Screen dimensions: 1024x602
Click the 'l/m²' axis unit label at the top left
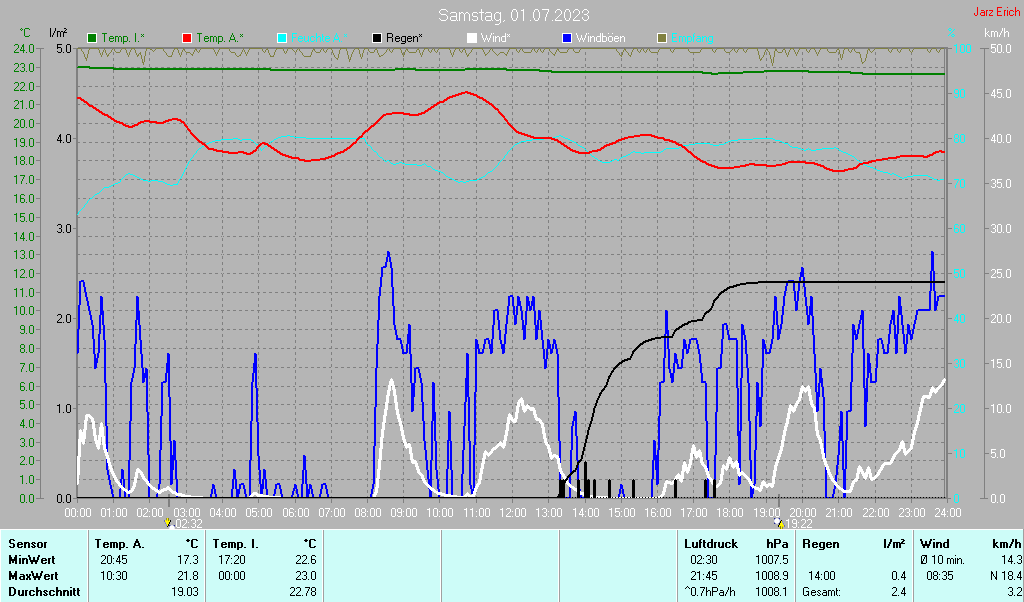point(57,33)
